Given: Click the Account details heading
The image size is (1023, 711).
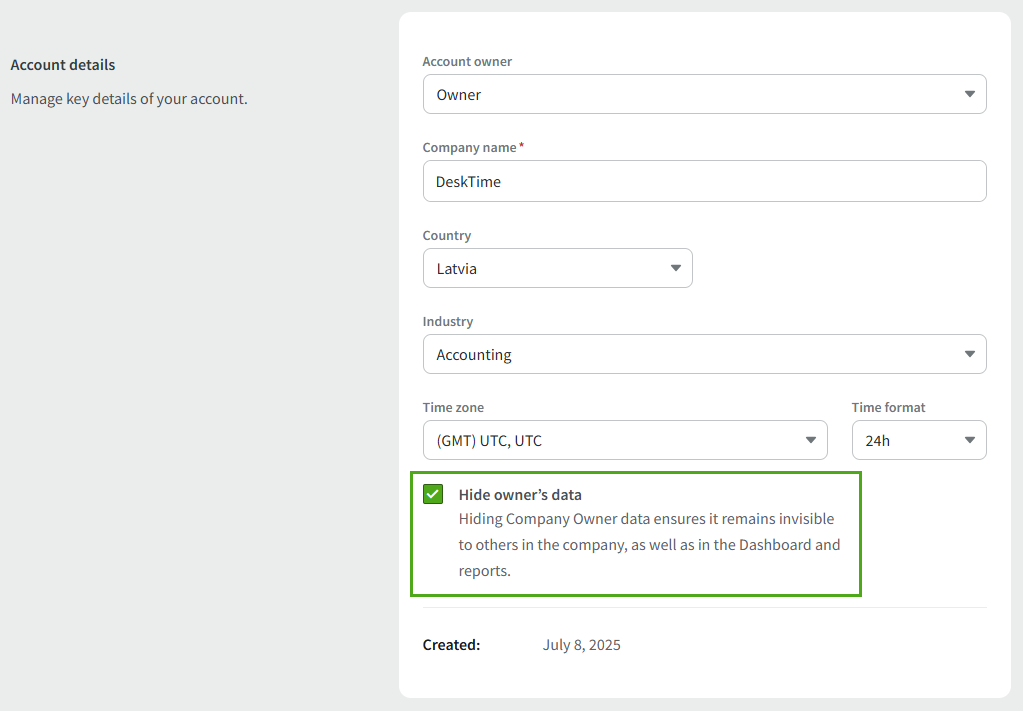Looking at the screenshot, I should [63, 65].
